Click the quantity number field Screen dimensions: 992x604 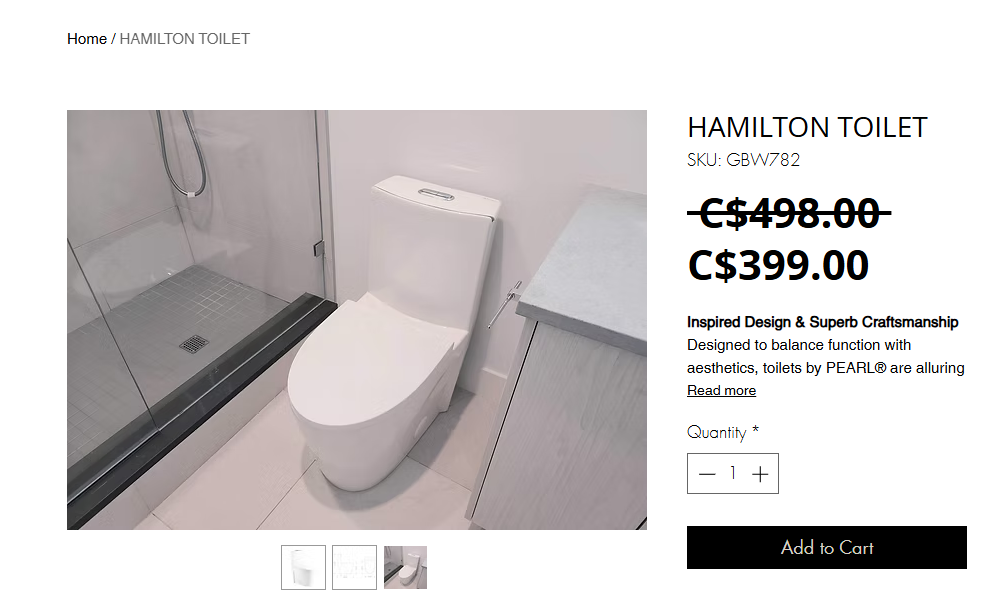click(x=733, y=473)
